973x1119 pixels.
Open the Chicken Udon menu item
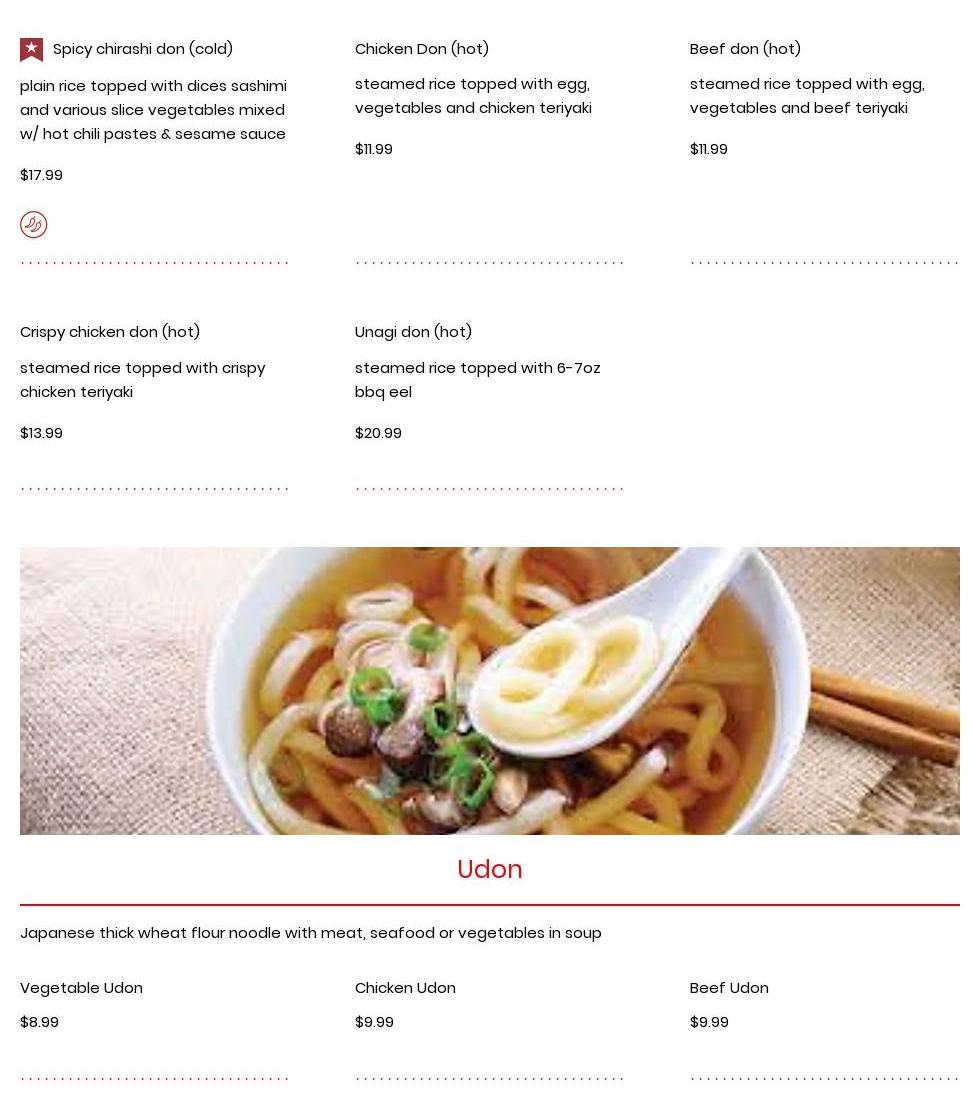pyautogui.click(x=405, y=988)
